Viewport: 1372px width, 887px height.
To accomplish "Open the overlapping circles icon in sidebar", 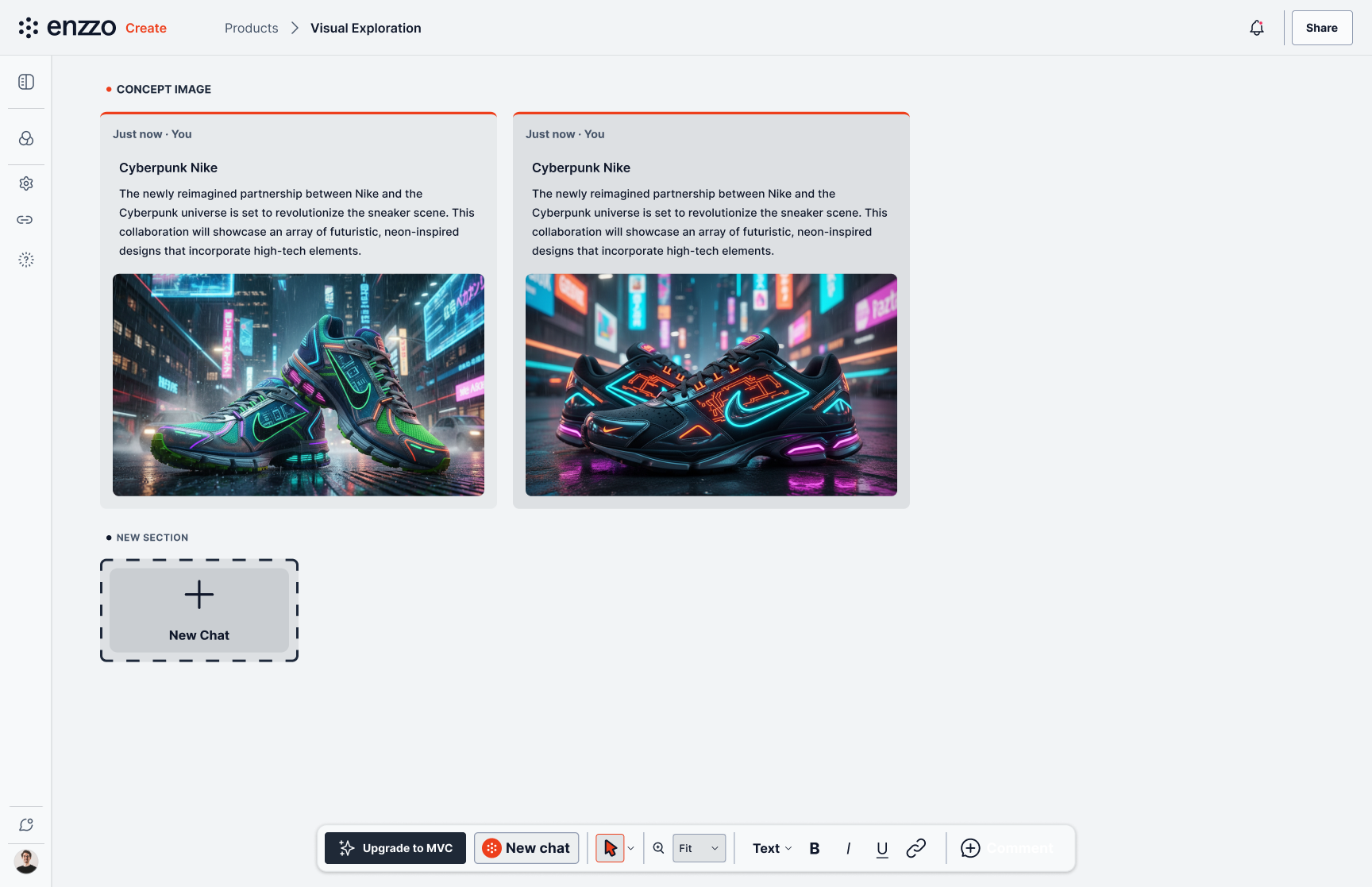I will coord(26,139).
